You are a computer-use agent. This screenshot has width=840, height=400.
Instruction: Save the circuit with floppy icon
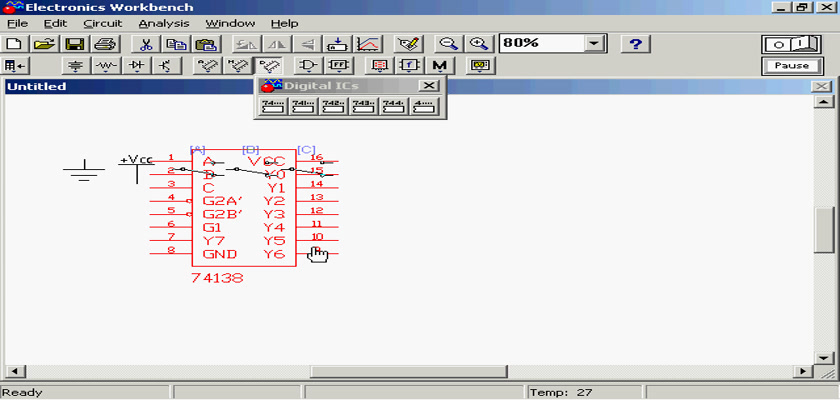[74, 44]
